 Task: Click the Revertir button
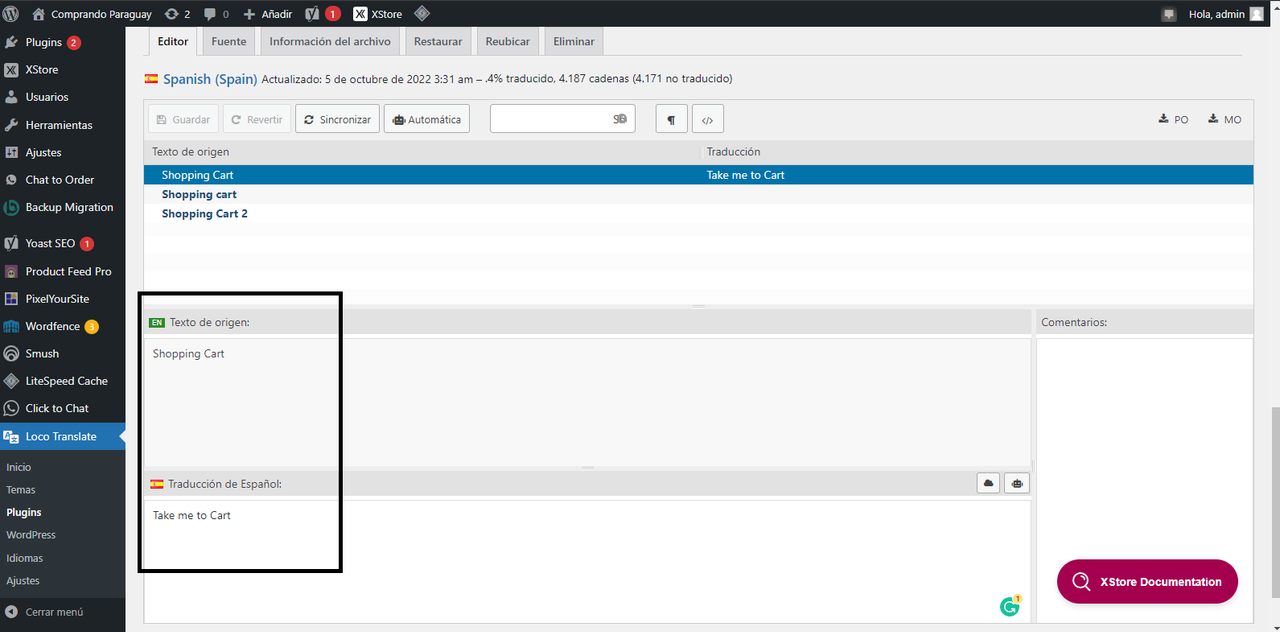(256, 119)
